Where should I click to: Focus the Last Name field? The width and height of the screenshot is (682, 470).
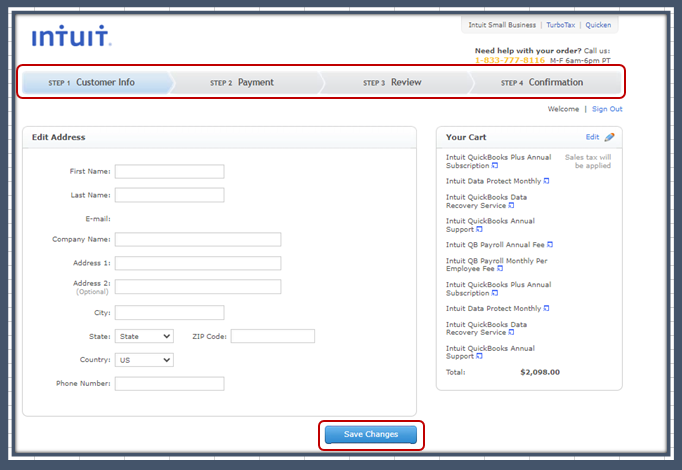click(x=170, y=195)
